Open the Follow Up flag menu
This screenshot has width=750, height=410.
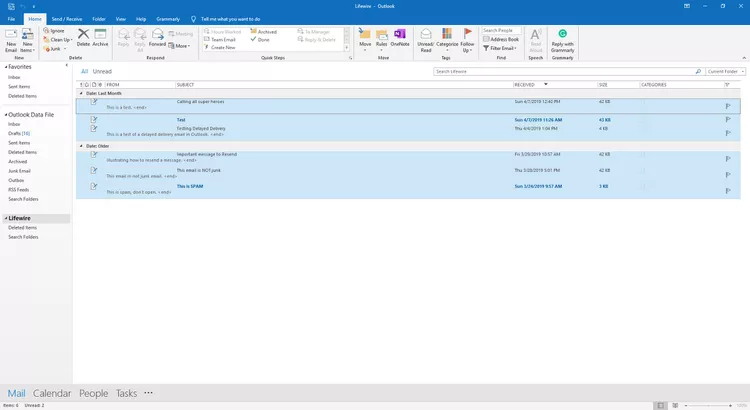(467, 40)
